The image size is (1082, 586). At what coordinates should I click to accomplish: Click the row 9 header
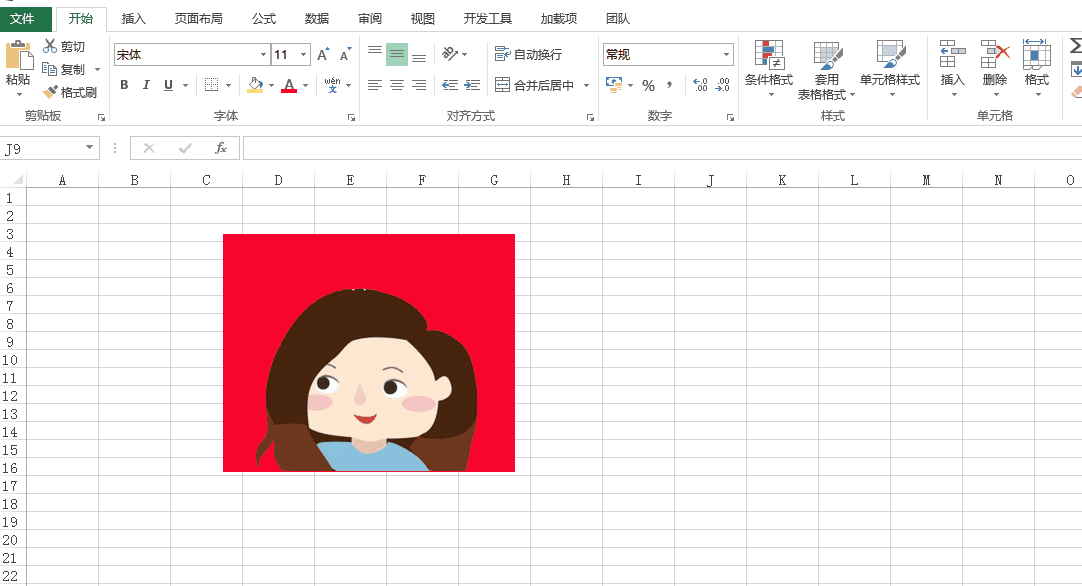click(x=10, y=342)
